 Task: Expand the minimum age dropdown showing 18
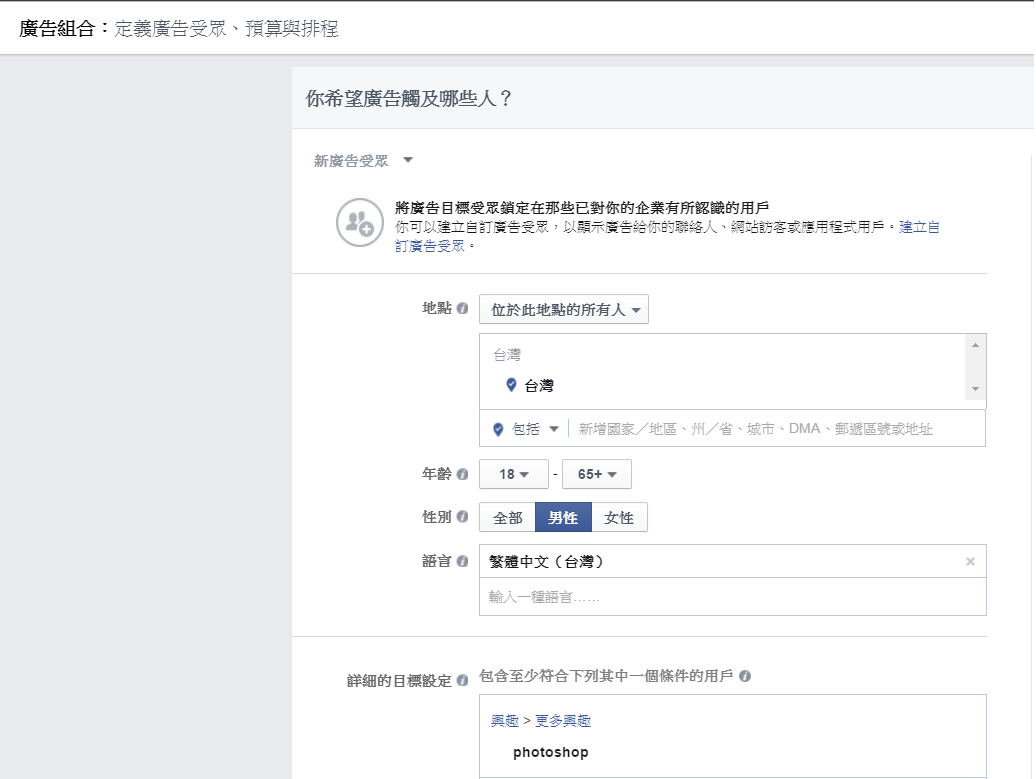513,474
